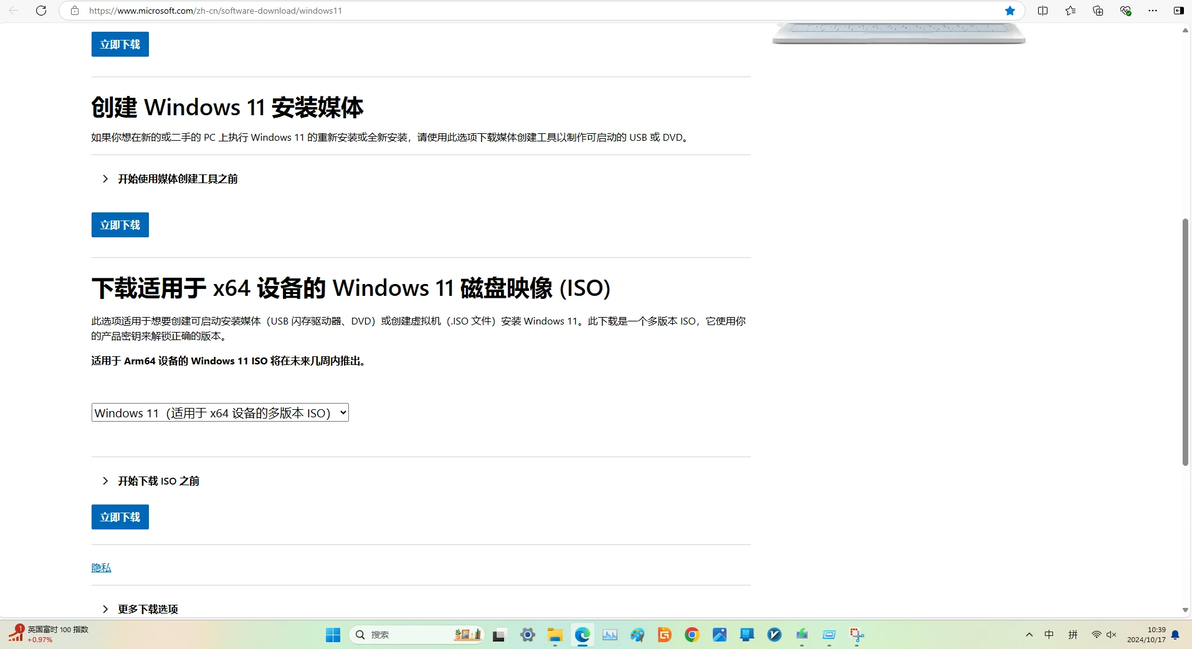This screenshot has height=649, width=1192.
Task: Click 立即下载 under the ISO section
Action: (120, 517)
